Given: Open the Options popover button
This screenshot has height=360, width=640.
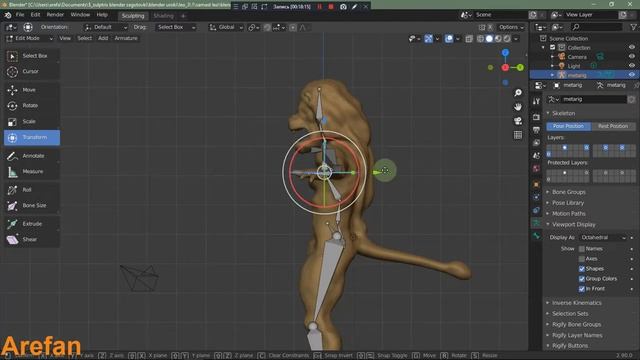Looking at the screenshot, I should (x=511, y=27).
